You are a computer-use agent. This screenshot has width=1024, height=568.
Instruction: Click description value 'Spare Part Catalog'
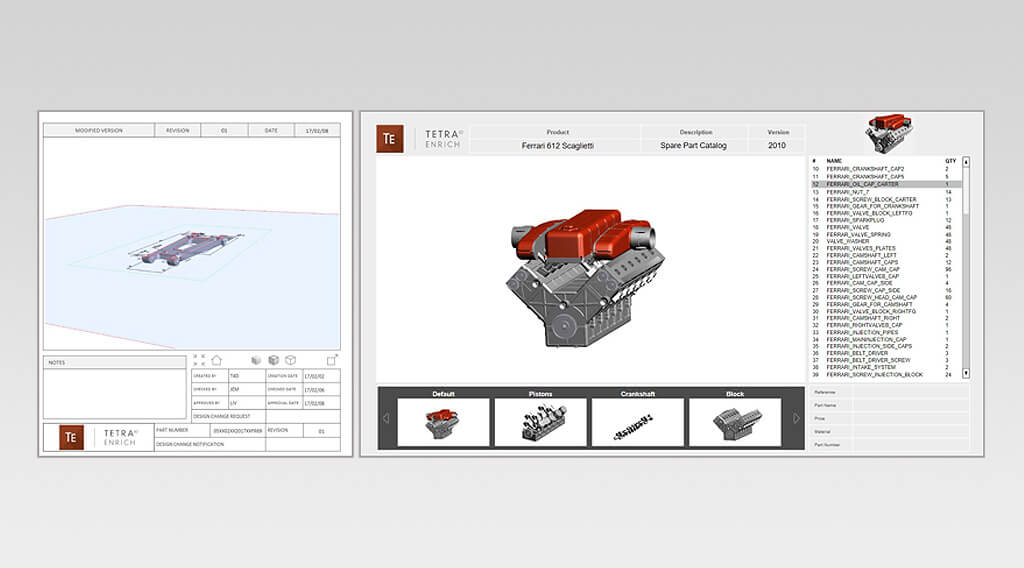click(x=694, y=146)
